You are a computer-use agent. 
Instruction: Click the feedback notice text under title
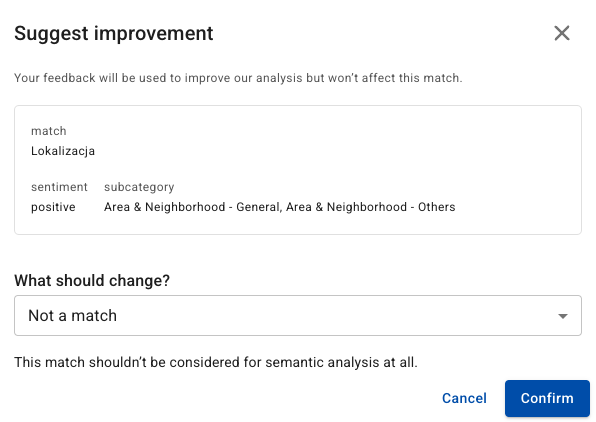238,78
